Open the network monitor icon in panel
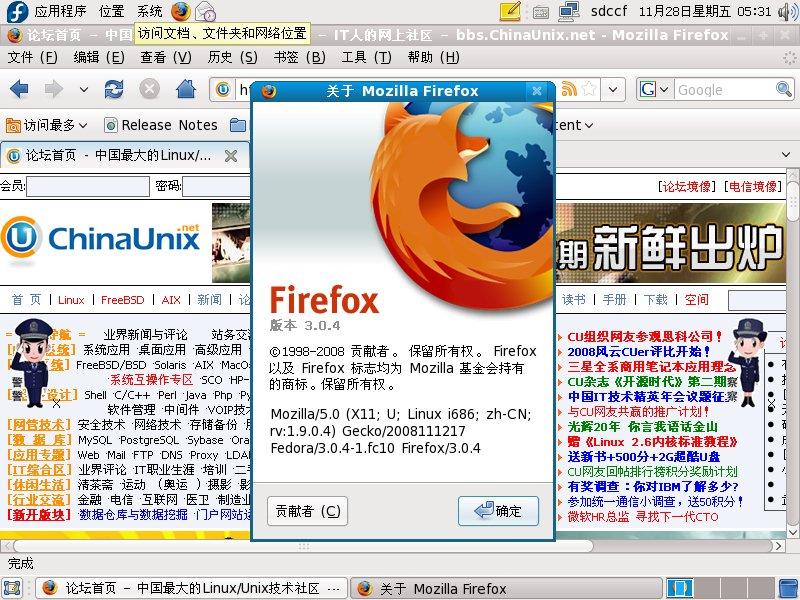Viewport: 800px width, 600px height. 569,11
